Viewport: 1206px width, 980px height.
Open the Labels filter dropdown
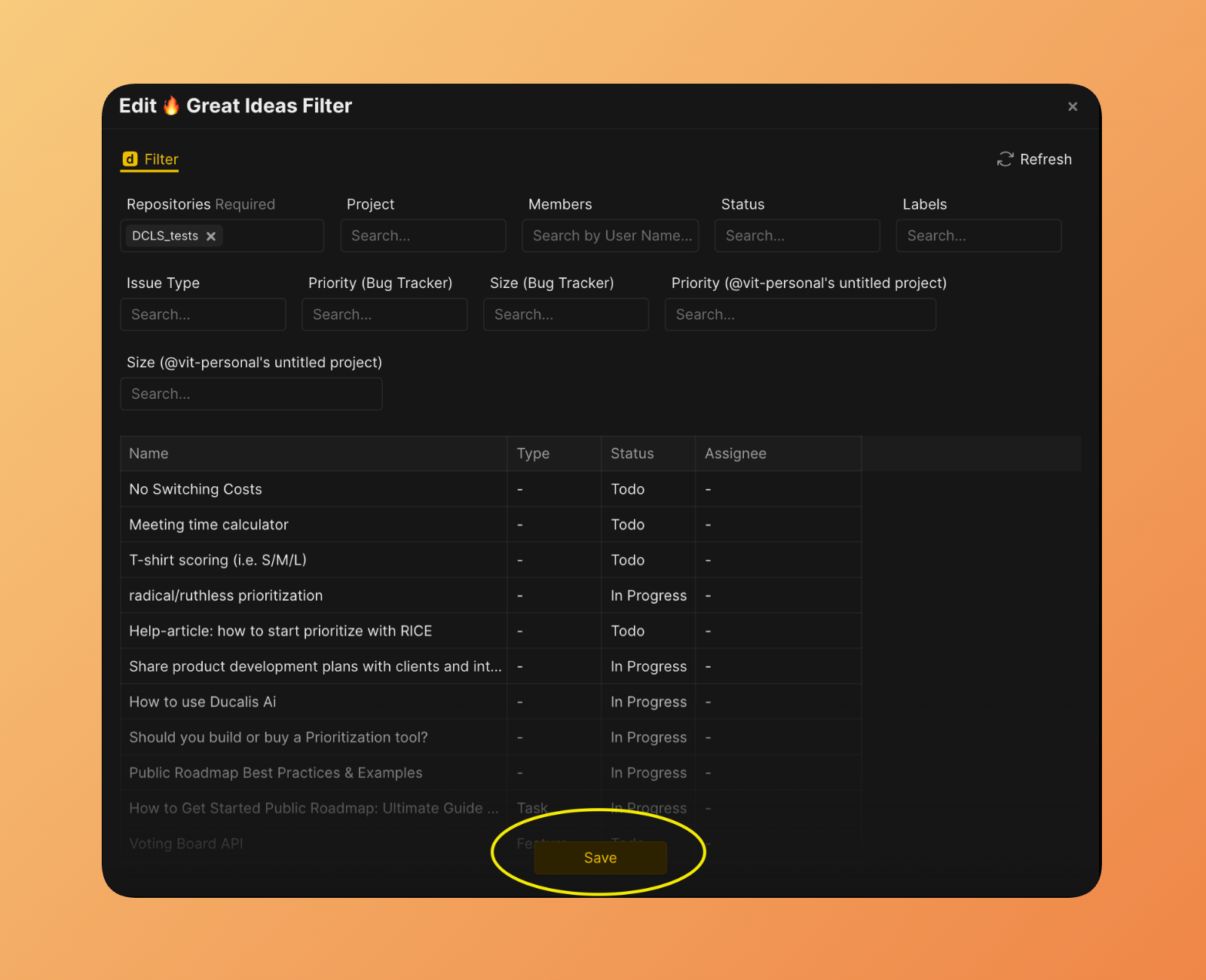(978, 236)
